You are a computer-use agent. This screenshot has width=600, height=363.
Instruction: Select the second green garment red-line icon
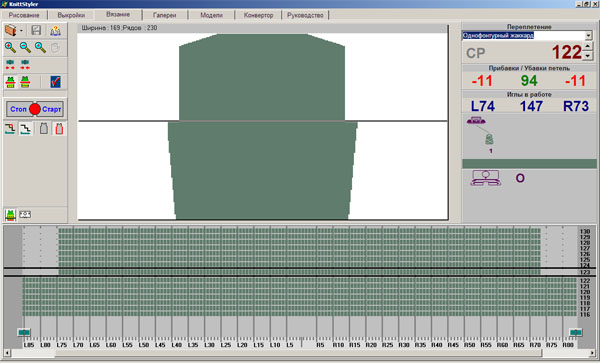(x=25, y=82)
